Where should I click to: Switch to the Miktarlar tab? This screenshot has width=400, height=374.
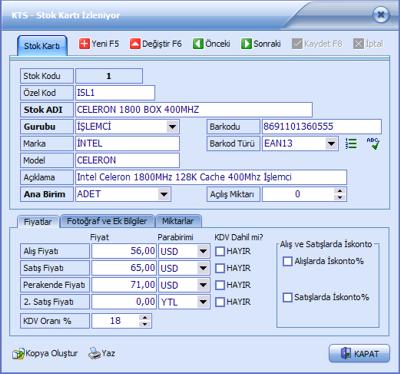[178, 221]
